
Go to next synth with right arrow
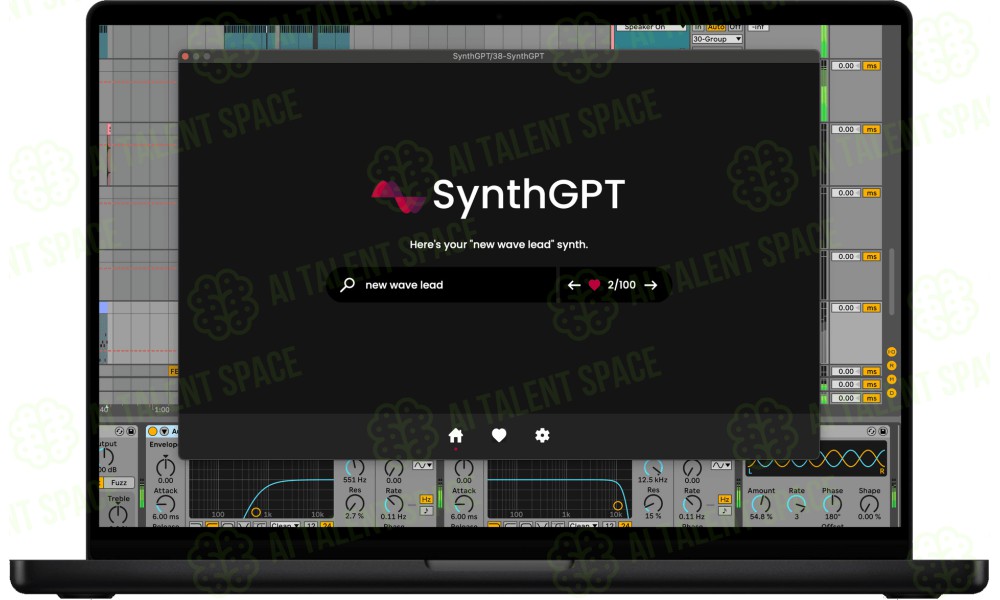point(651,285)
